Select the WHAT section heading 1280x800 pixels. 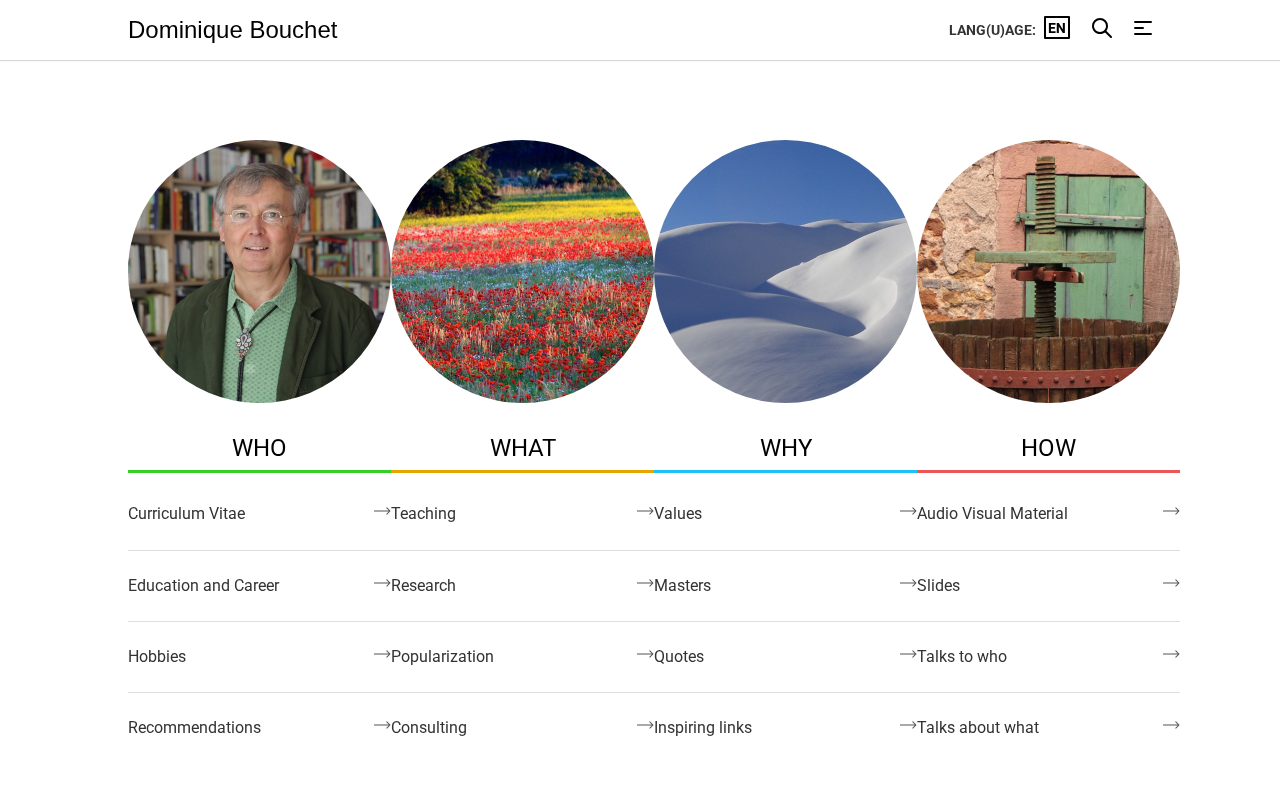(x=522, y=448)
